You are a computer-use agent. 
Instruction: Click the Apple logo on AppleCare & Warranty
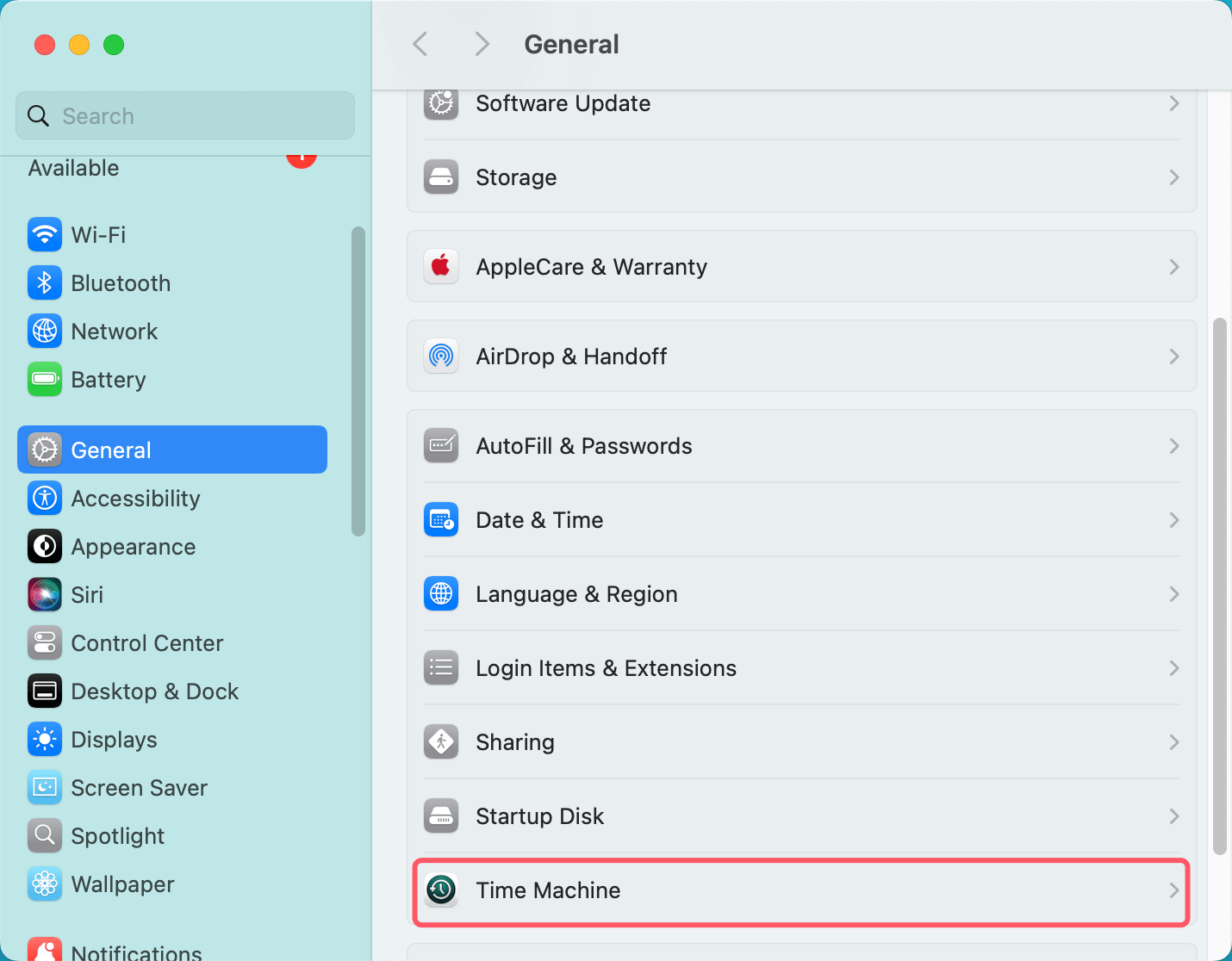click(x=441, y=266)
